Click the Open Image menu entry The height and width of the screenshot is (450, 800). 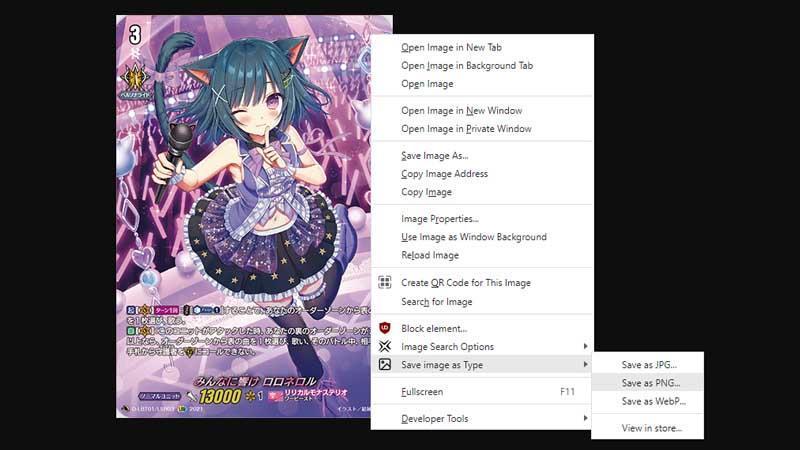pos(482,84)
